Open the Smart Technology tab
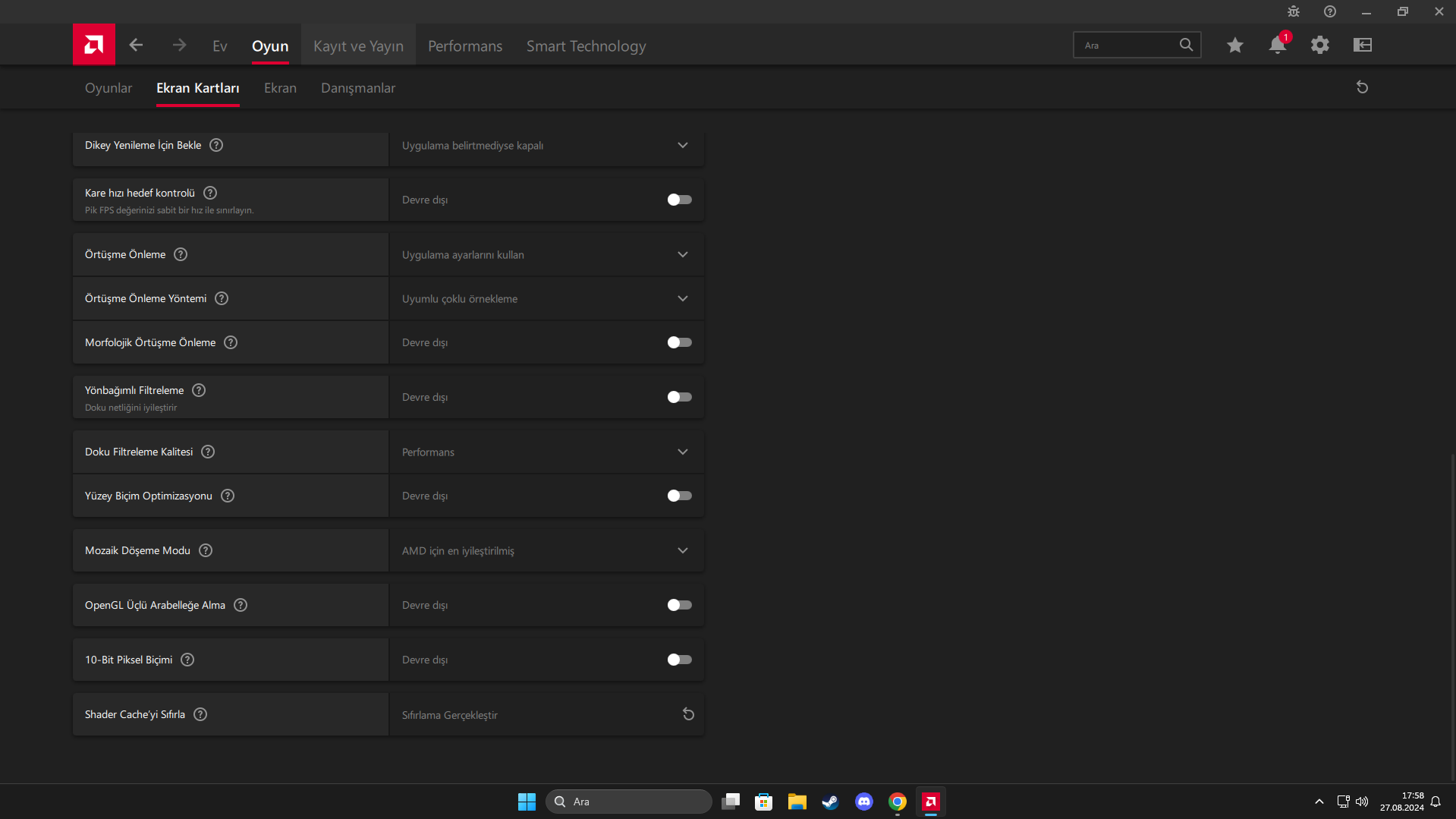The width and height of the screenshot is (1456, 819). [586, 46]
